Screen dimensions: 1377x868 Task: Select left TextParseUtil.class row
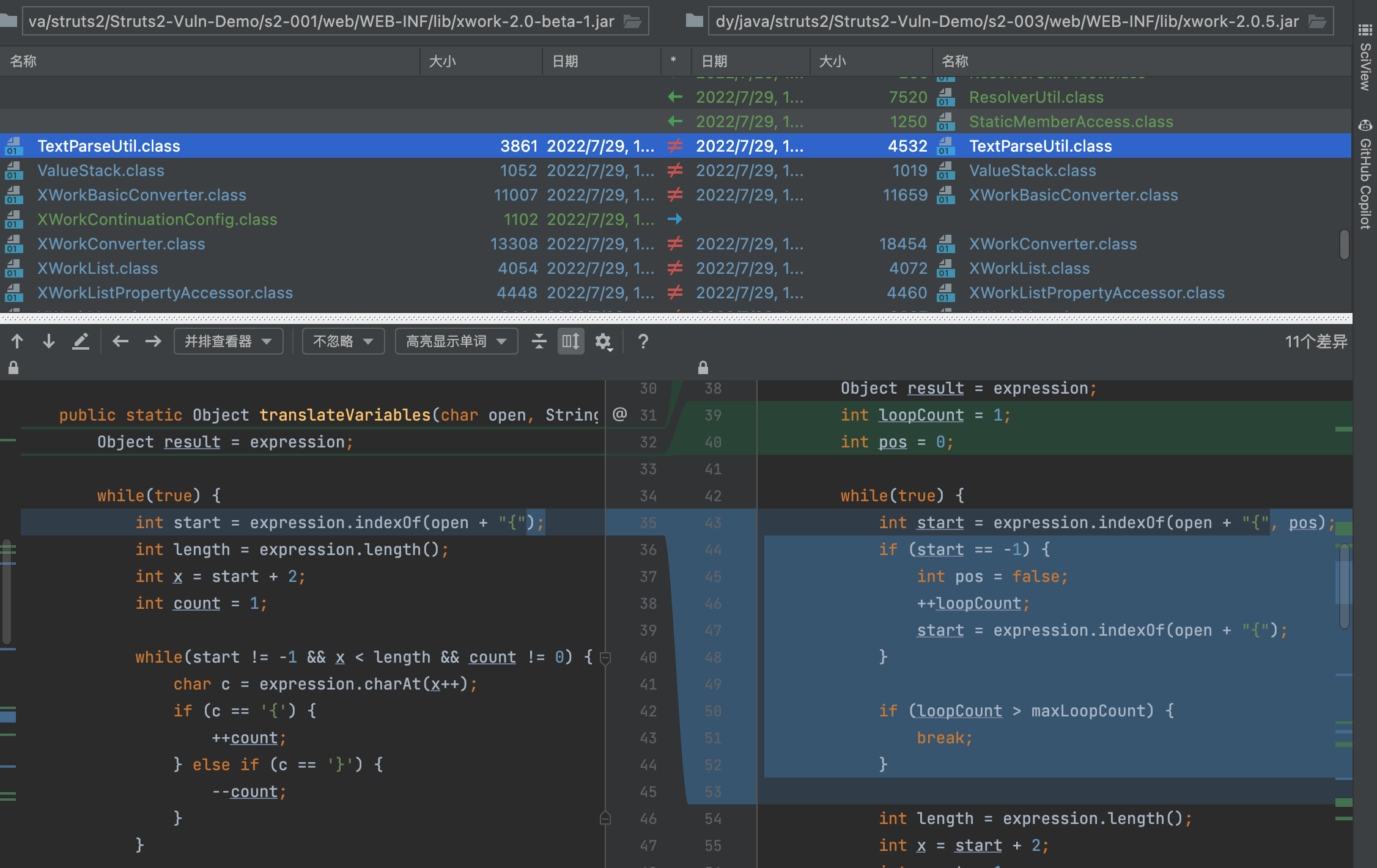coord(330,146)
